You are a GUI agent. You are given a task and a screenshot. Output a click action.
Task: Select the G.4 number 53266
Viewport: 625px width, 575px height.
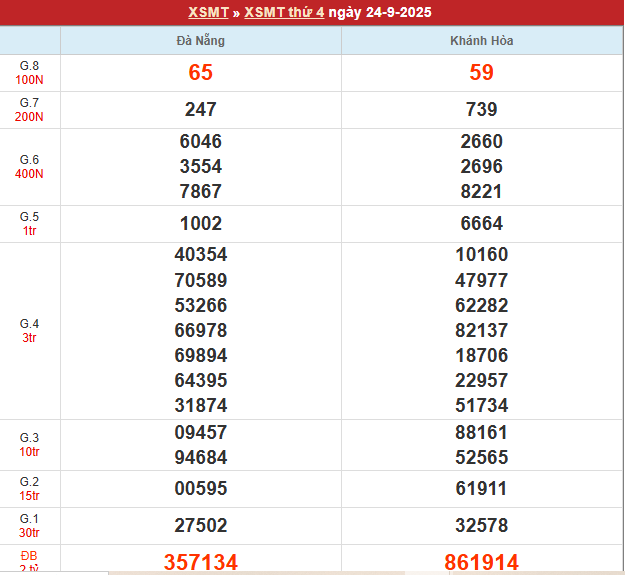200,306
